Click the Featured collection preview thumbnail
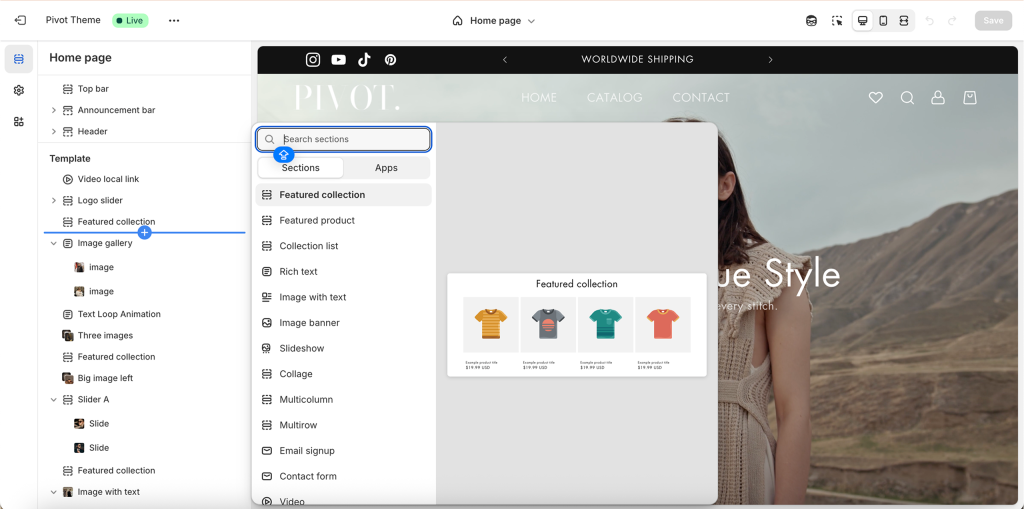 577,325
